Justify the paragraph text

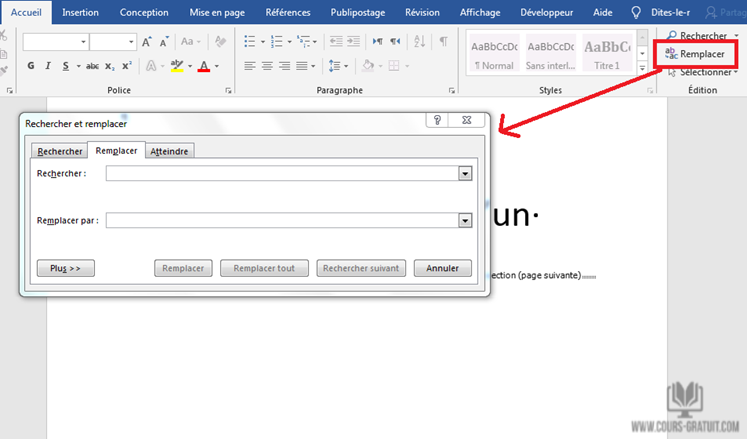pyautogui.click(x=304, y=66)
